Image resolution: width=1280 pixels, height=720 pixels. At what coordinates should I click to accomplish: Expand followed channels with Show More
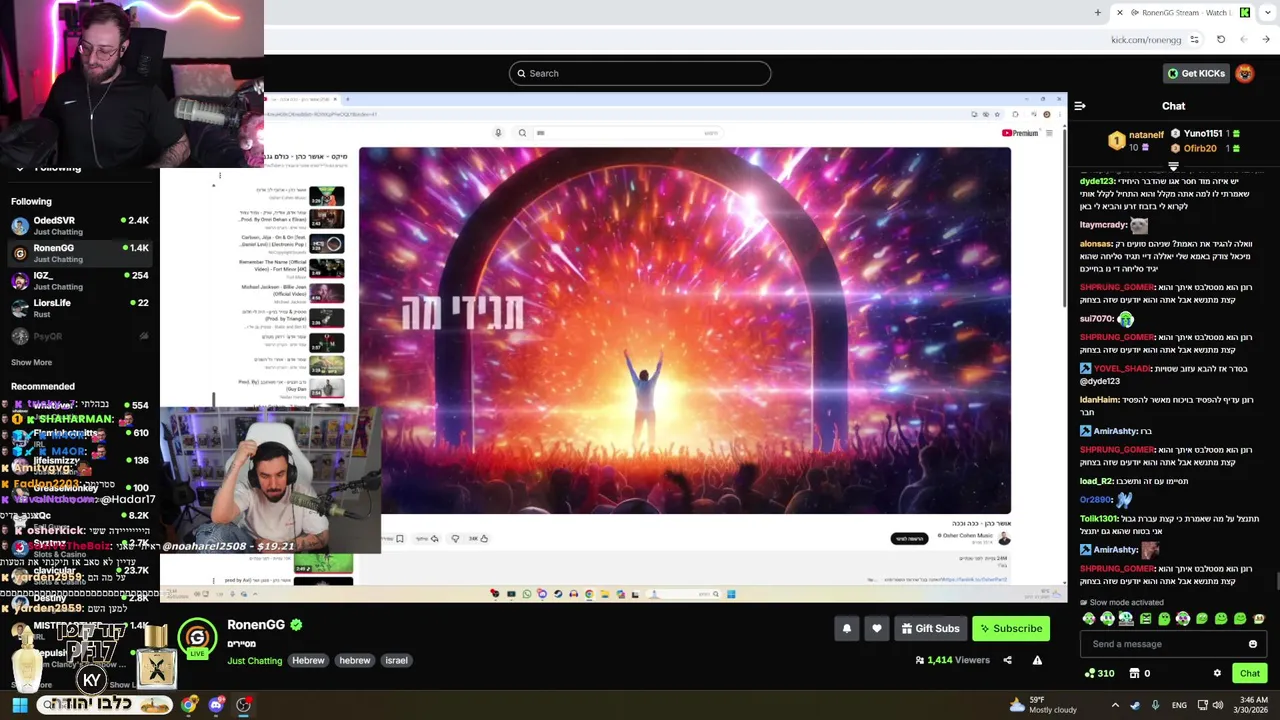31,362
